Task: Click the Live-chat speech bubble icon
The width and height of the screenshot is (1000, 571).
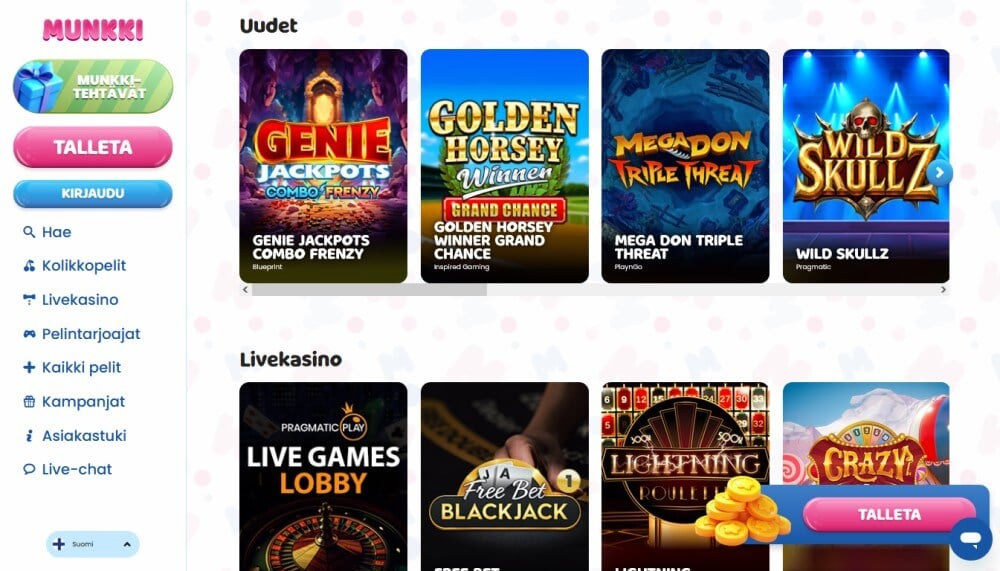Action: pyautogui.click(x=29, y=470)
